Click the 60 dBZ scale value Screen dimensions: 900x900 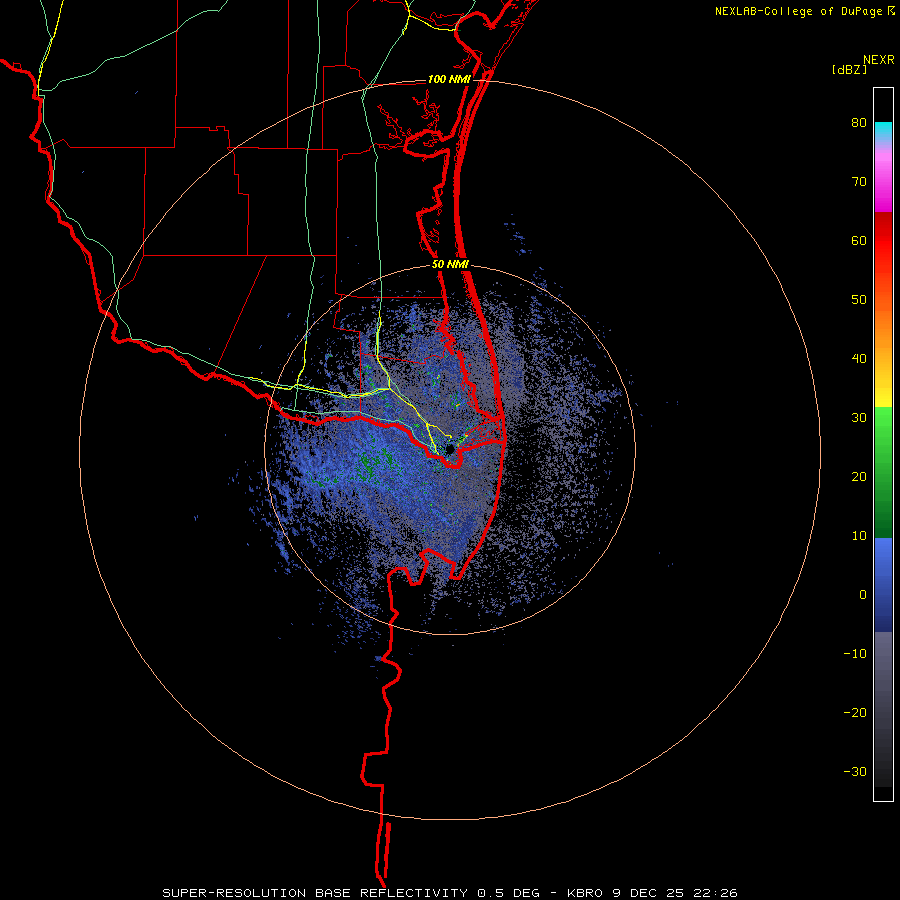(859, 240)
